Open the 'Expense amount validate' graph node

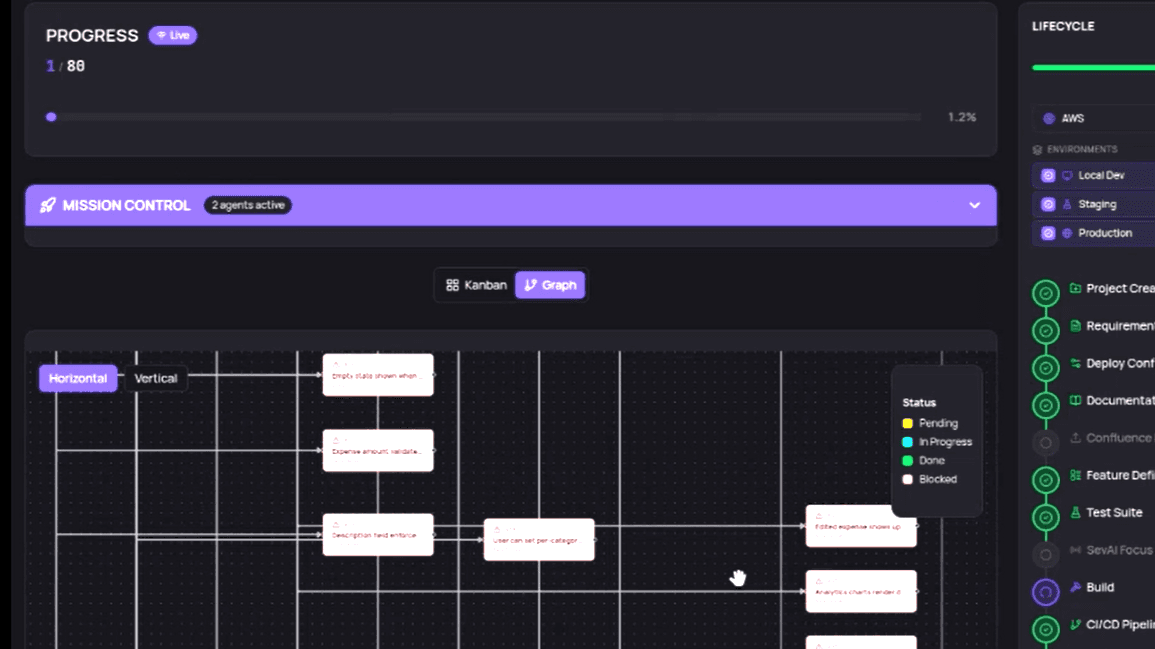[x=378, y=451]
